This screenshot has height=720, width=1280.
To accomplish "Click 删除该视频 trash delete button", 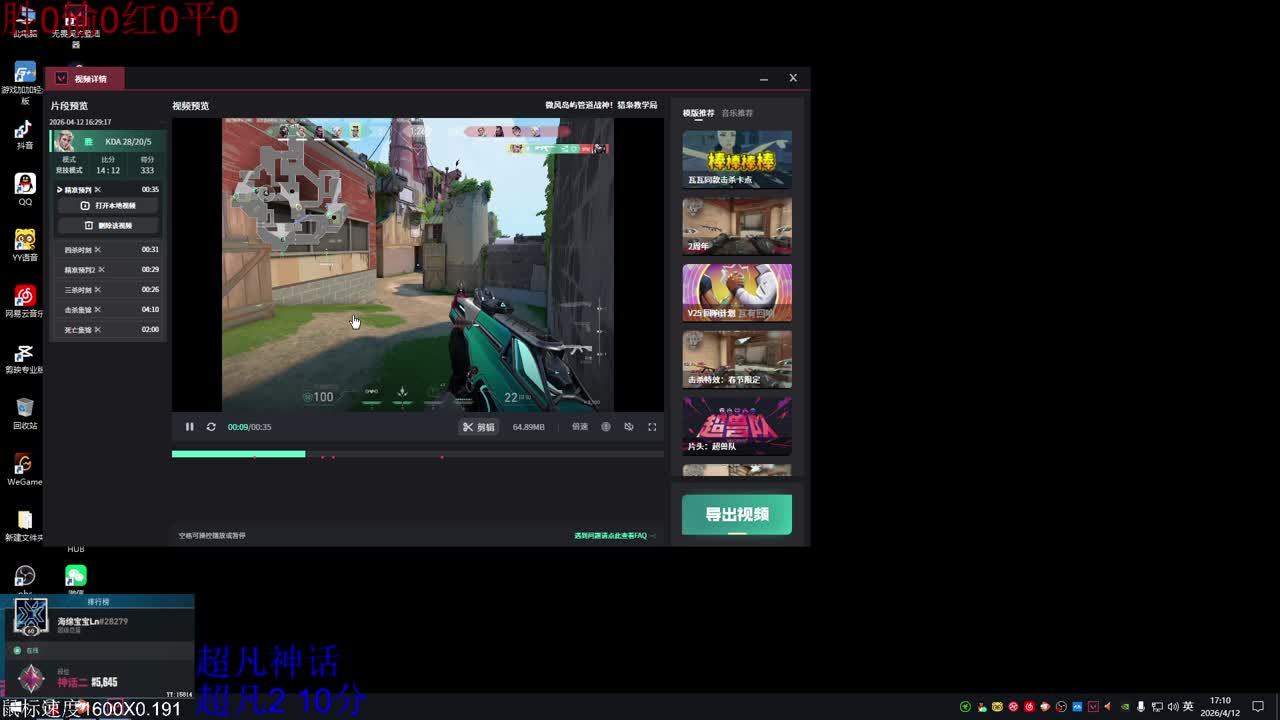I will click(x=108, y=226).
